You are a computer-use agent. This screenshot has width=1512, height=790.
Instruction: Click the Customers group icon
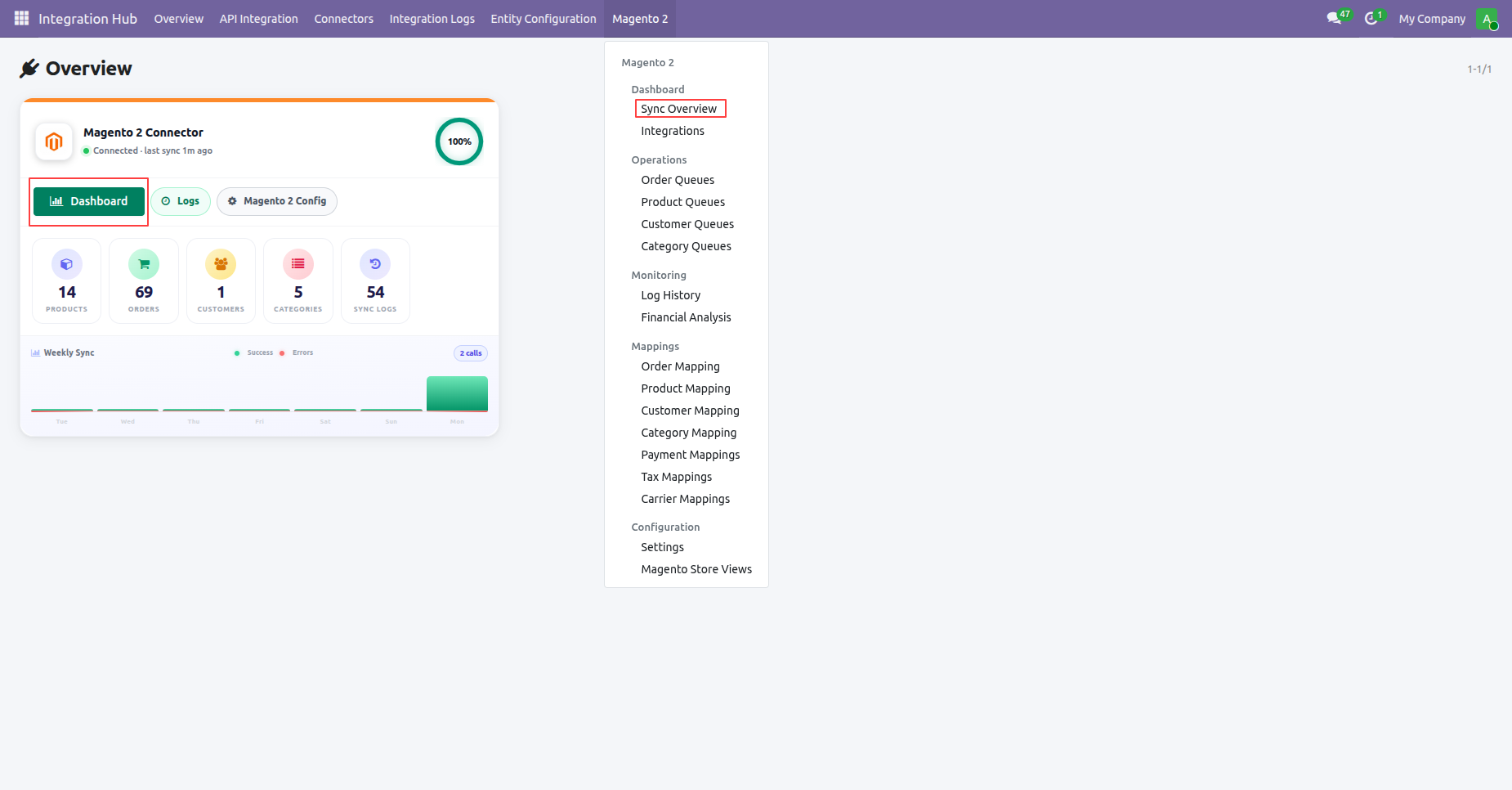(x=221, y=264)
